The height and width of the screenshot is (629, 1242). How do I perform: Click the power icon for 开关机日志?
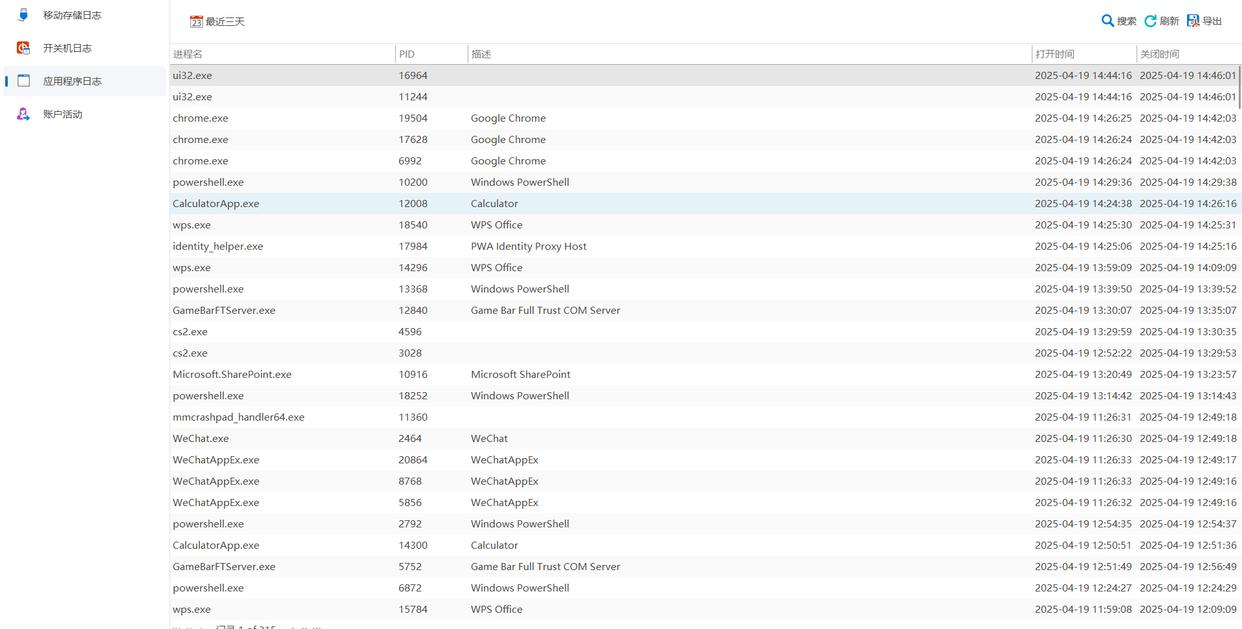tap(23, 48)
